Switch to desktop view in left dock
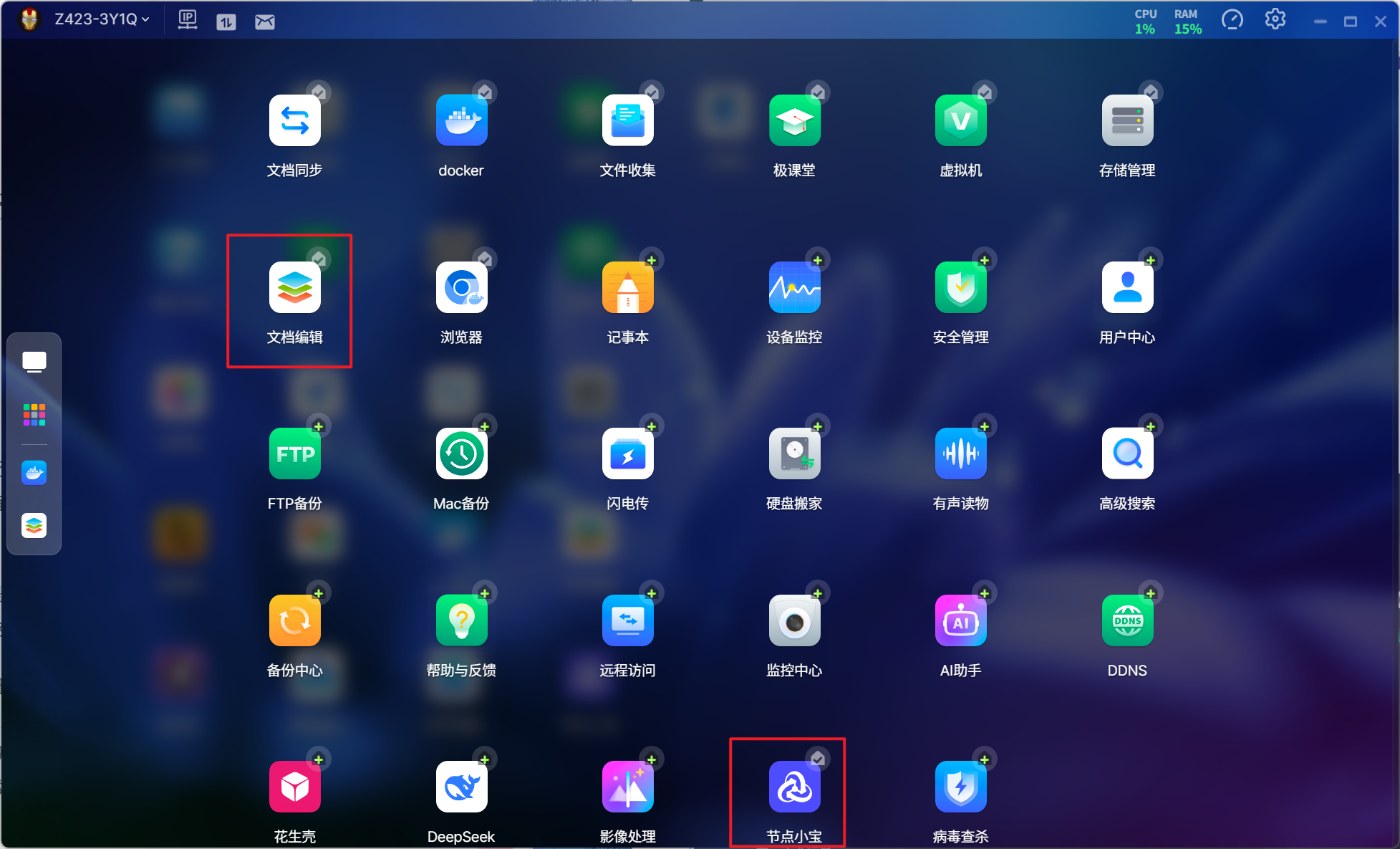 point(34,362)
